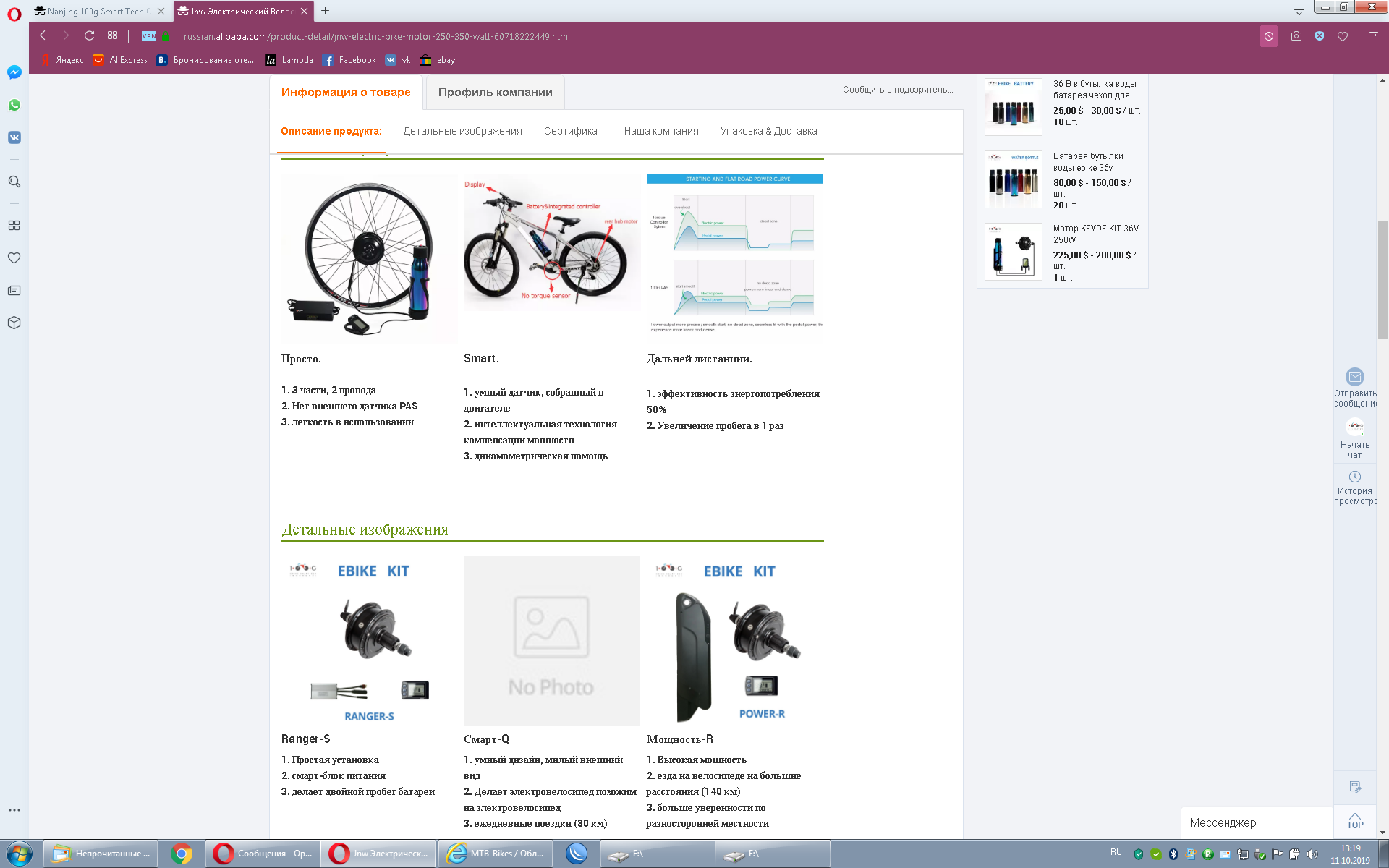Open the tab menu in title bar
This screenshot has height=868, width=1389.
point(1299,10)
